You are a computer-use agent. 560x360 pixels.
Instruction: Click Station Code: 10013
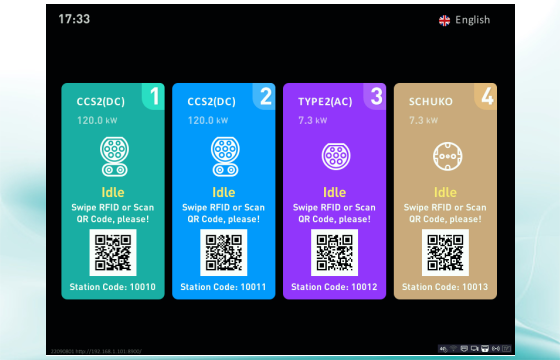point(445,287)
